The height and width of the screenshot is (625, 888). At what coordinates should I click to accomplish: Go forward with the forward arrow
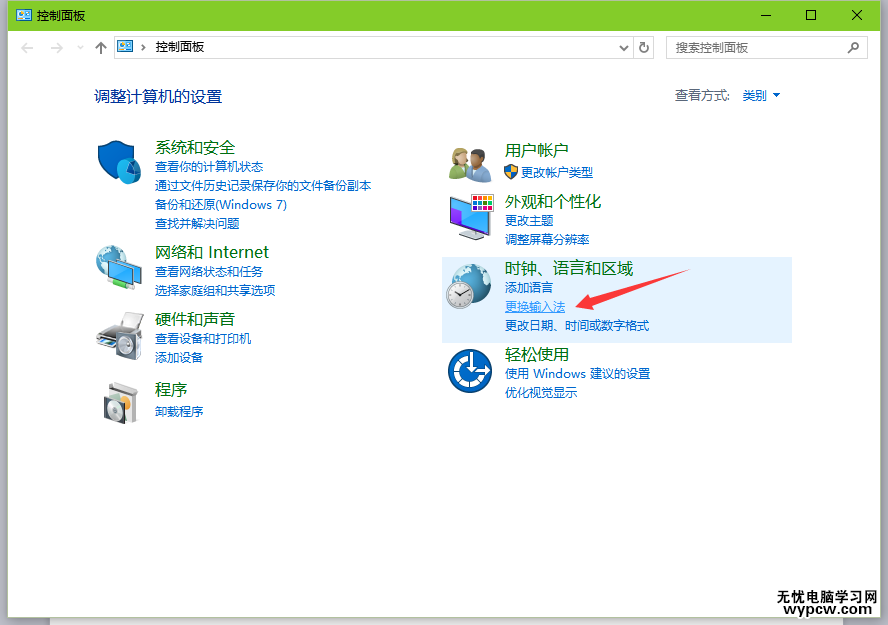coord(56,48)
